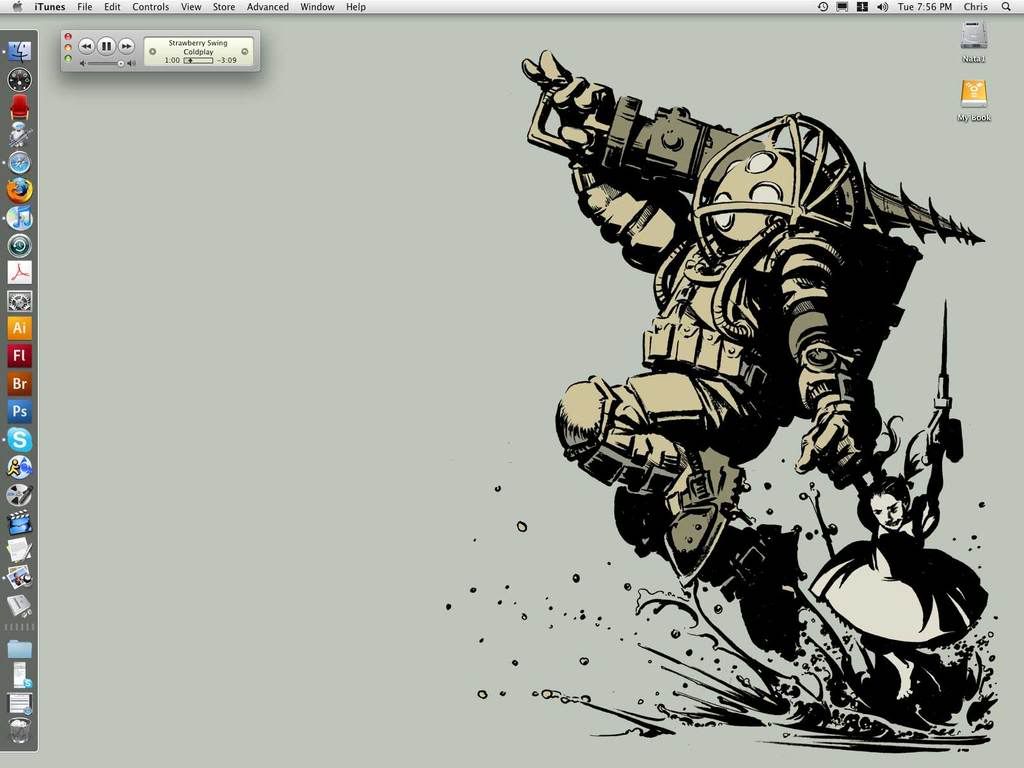Launch Adobe Bridge (Br) from dock
The image size is (1024, 768).
tap(20, 384)
